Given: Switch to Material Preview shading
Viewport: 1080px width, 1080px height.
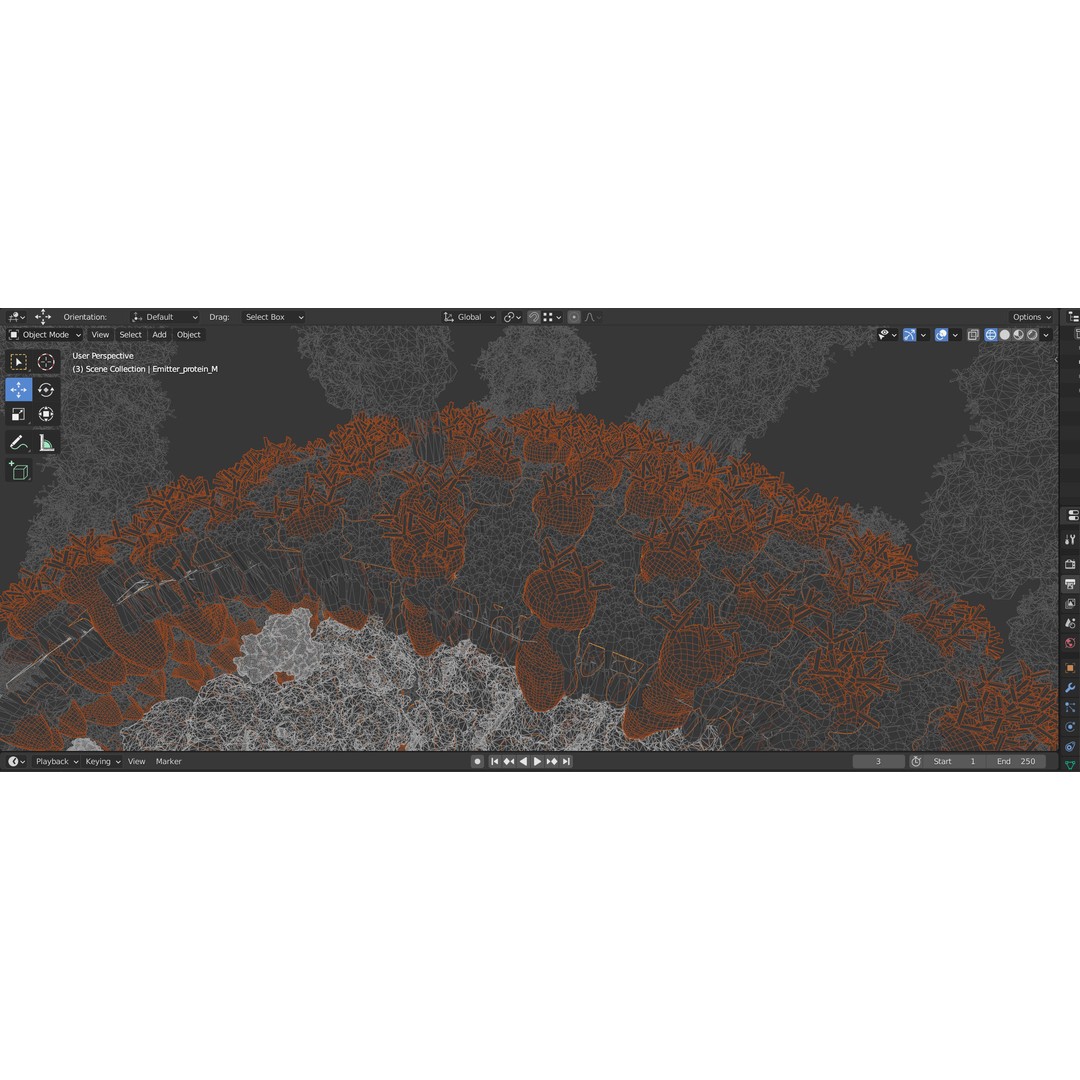Looking at the screenshot, I should pyautogui.click(x=1018, y=335).
